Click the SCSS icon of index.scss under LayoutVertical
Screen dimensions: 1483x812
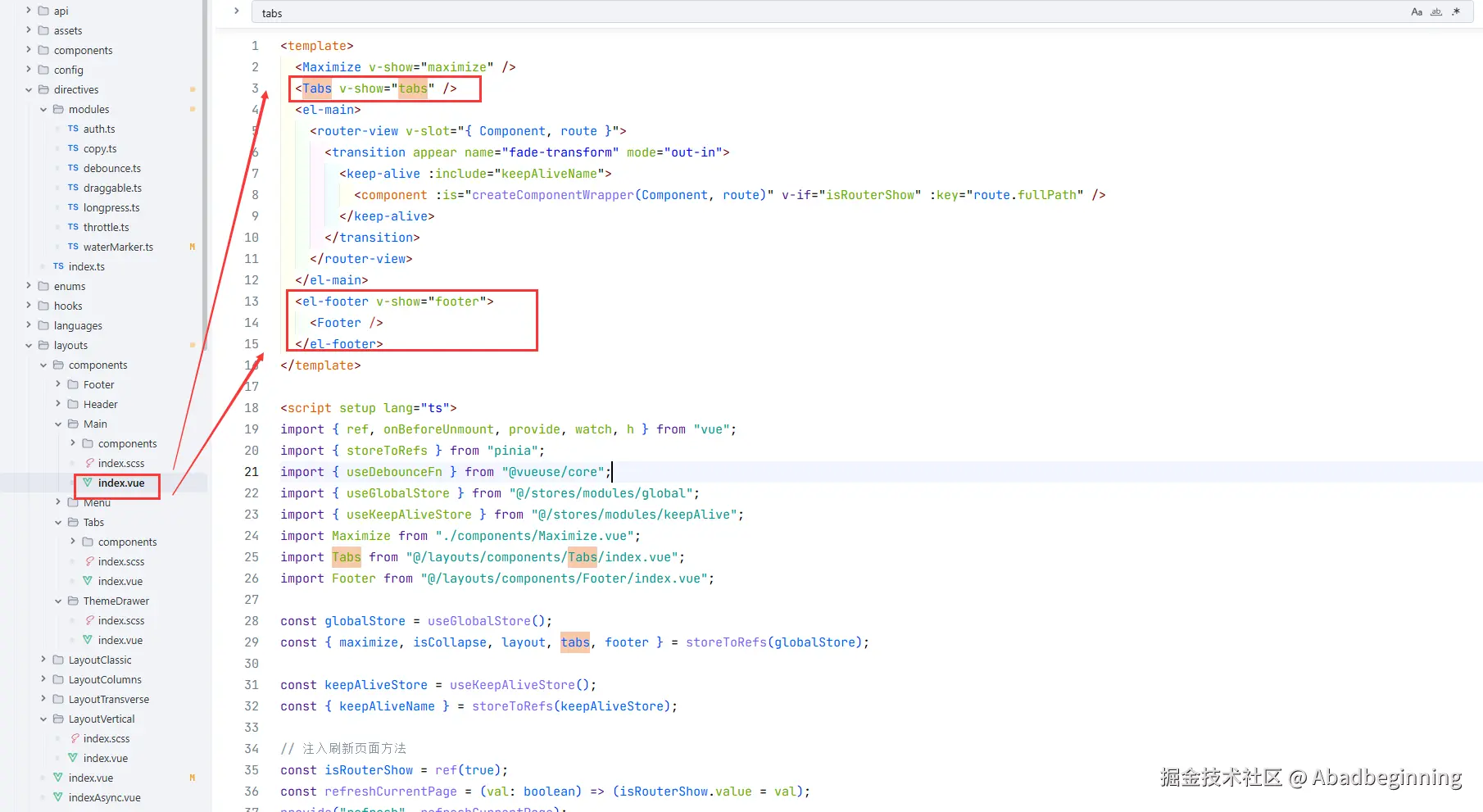click(74, 738)
